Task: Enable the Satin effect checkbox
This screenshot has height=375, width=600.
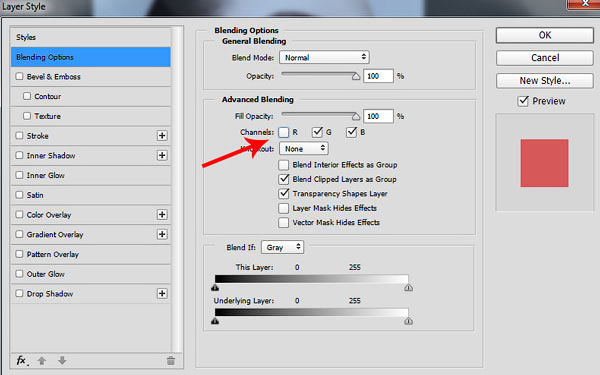Action: (x=19, y=195)
